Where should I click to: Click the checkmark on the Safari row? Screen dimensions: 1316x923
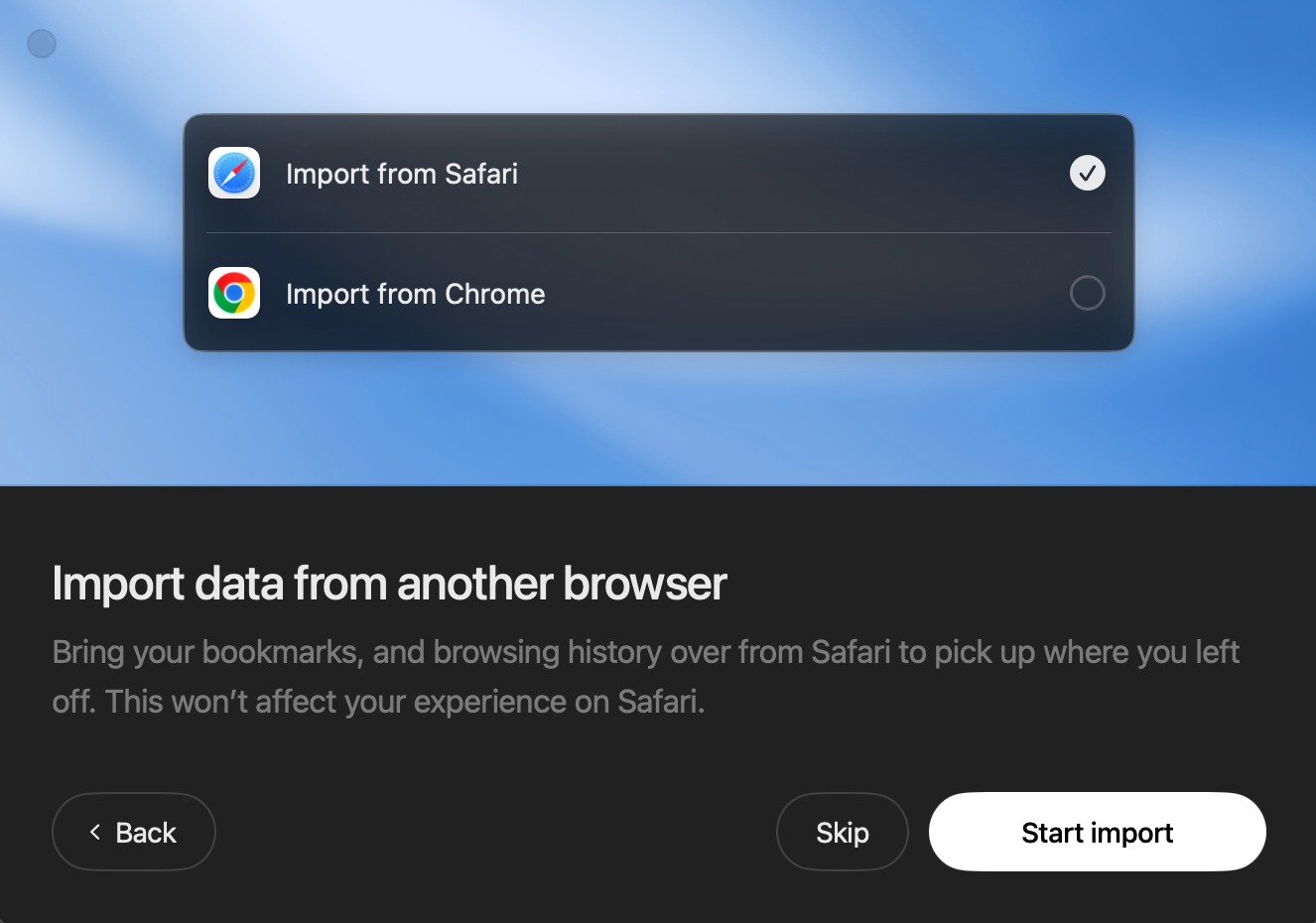point(1087,173)
